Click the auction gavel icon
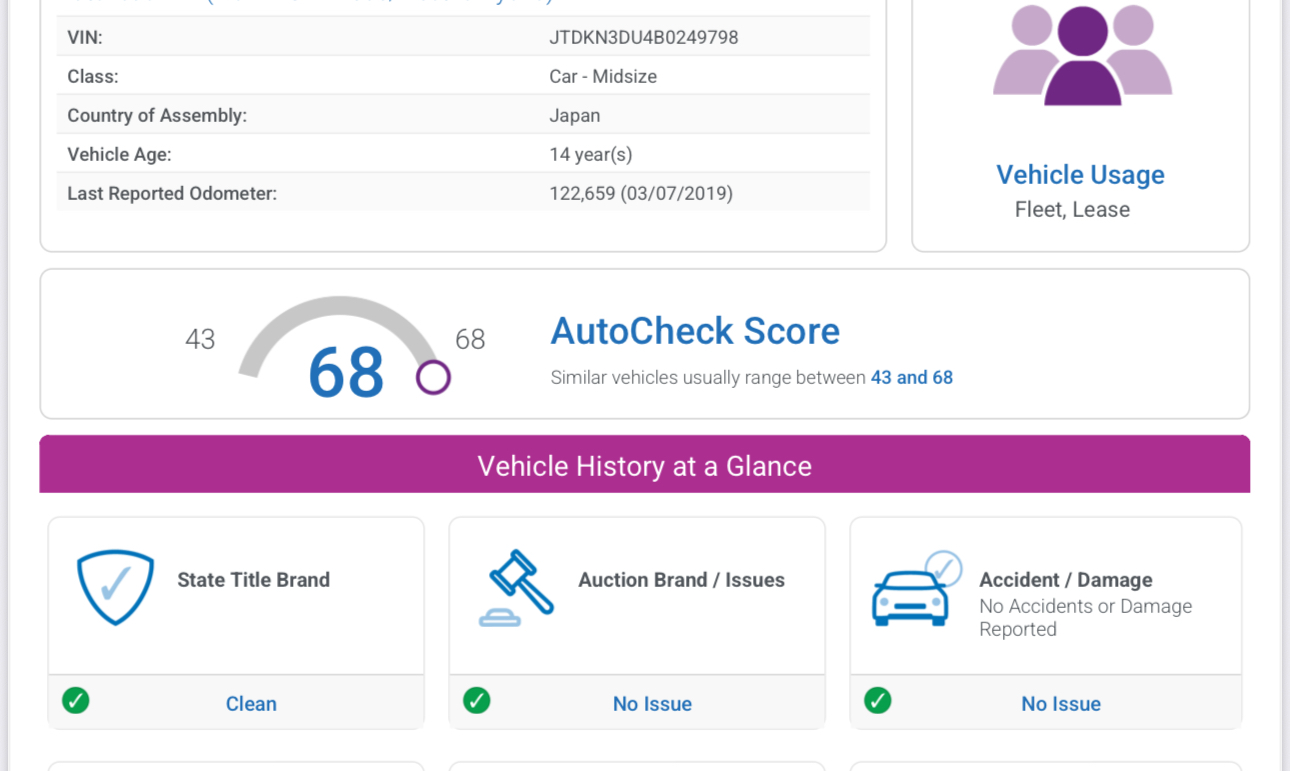The image size is (1290, 771). pos(517,587)
